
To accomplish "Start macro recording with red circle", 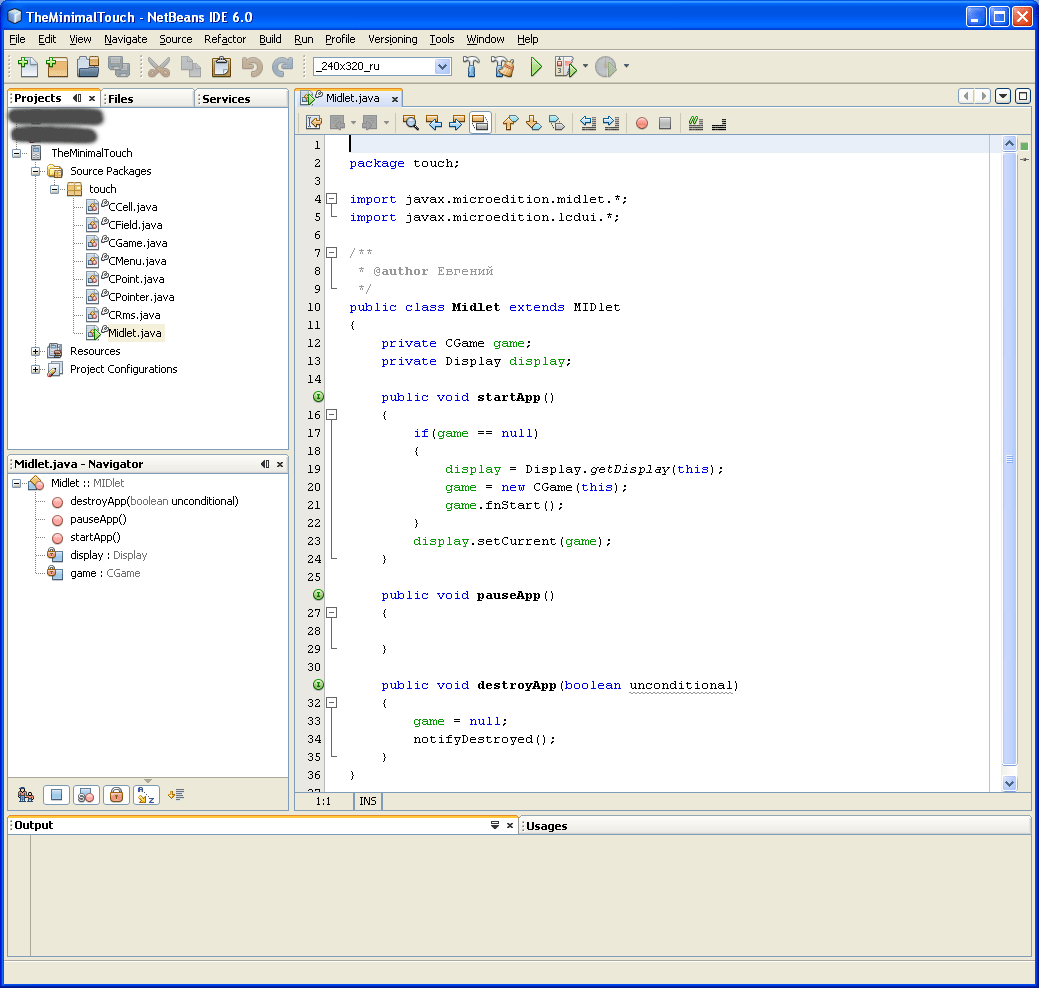I will tap(642, 123).
